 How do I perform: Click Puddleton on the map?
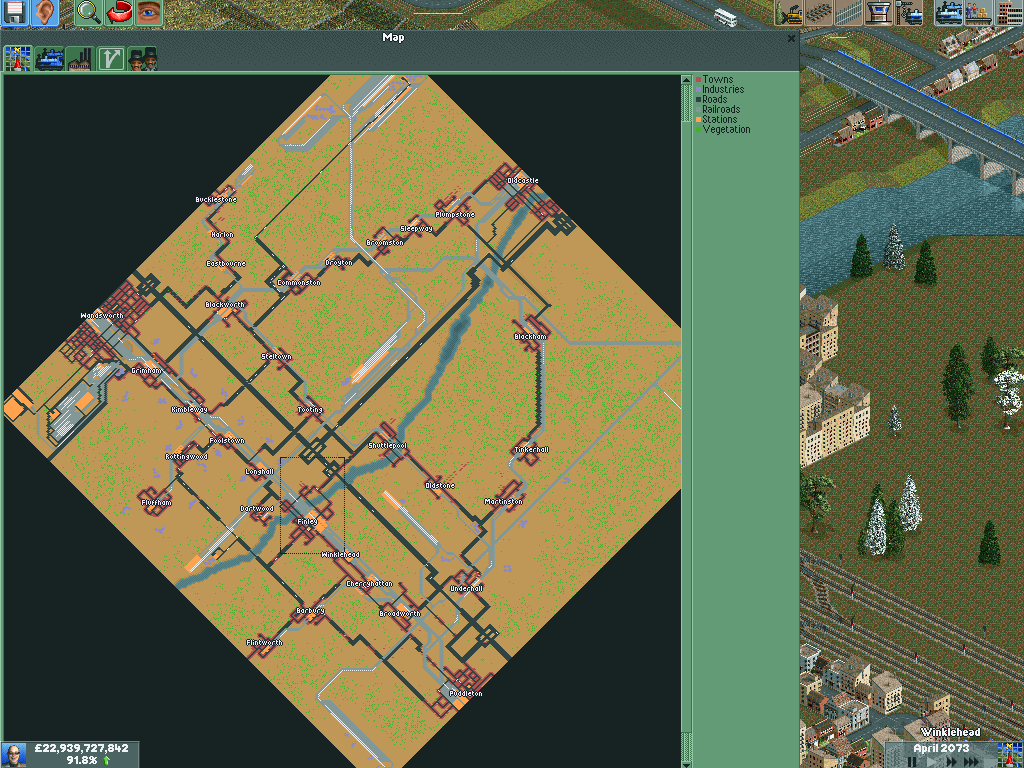coord(466,694)
